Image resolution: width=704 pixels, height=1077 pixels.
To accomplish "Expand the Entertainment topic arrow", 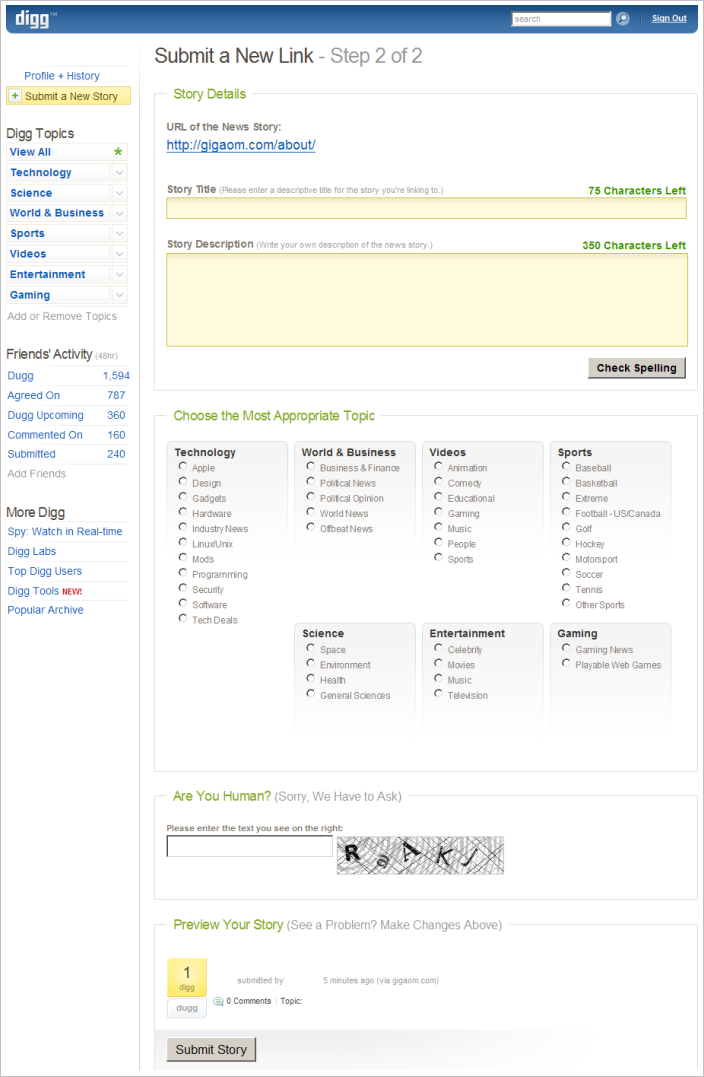I will tap(120, 275).
